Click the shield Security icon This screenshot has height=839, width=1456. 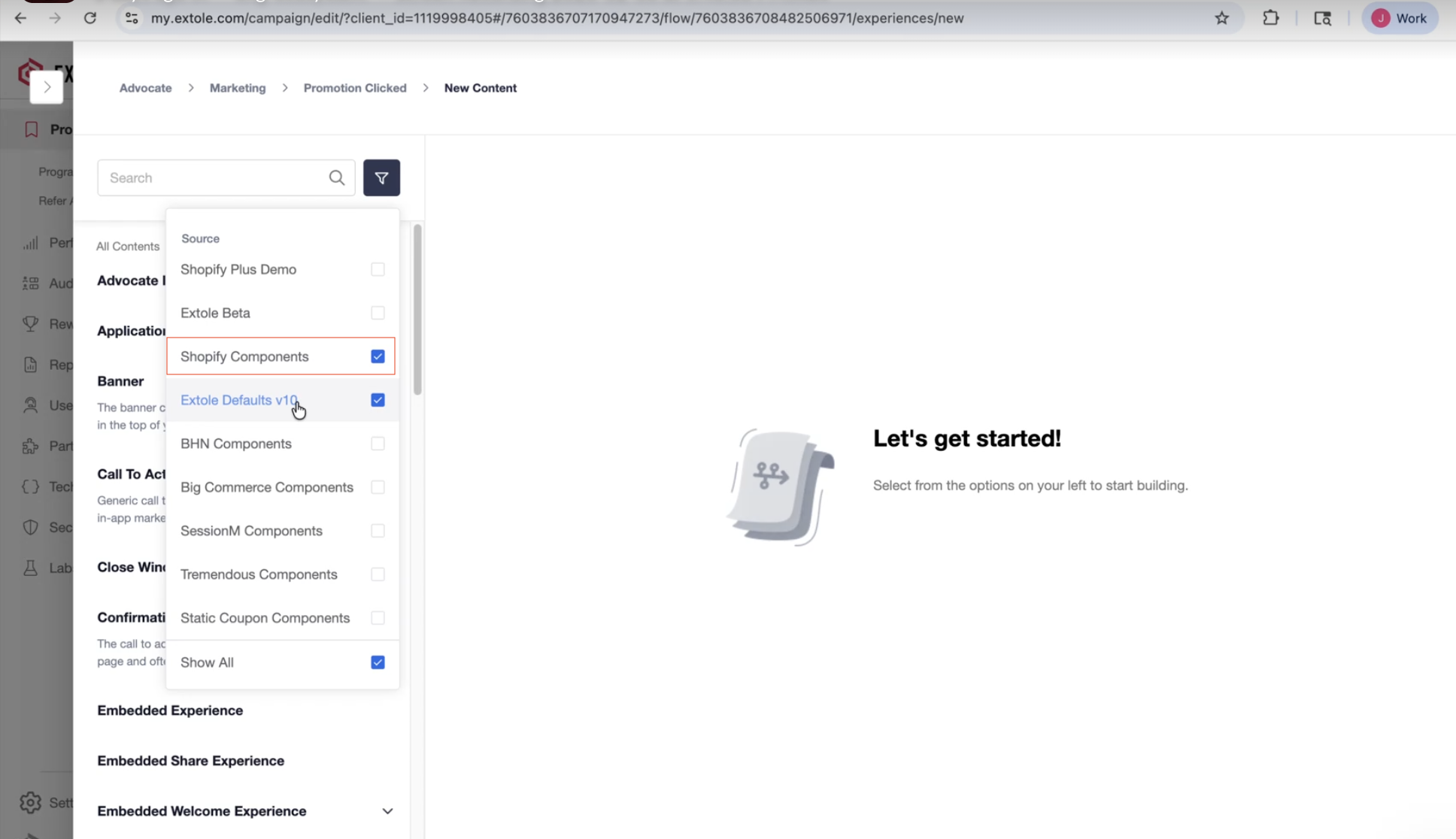tap(30, 527)
